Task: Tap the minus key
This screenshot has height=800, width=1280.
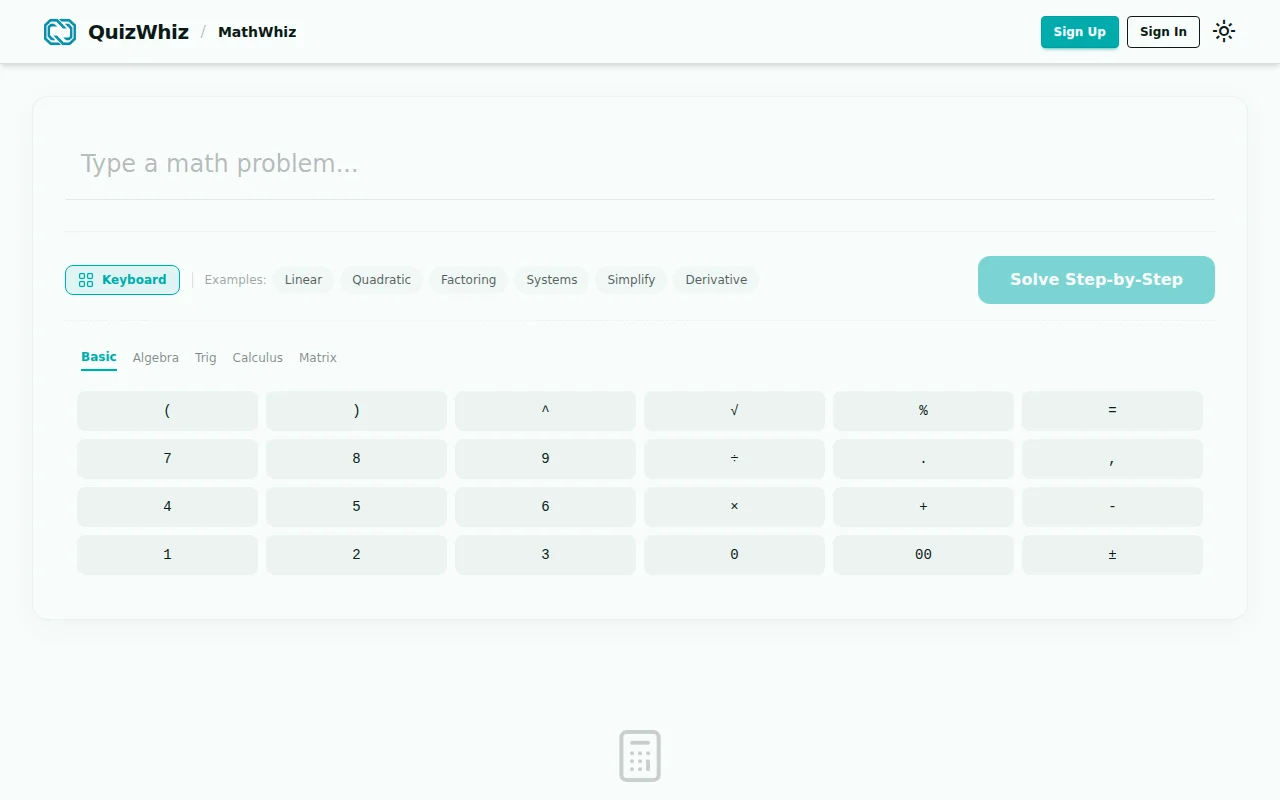Action: tap(1112, 507)
